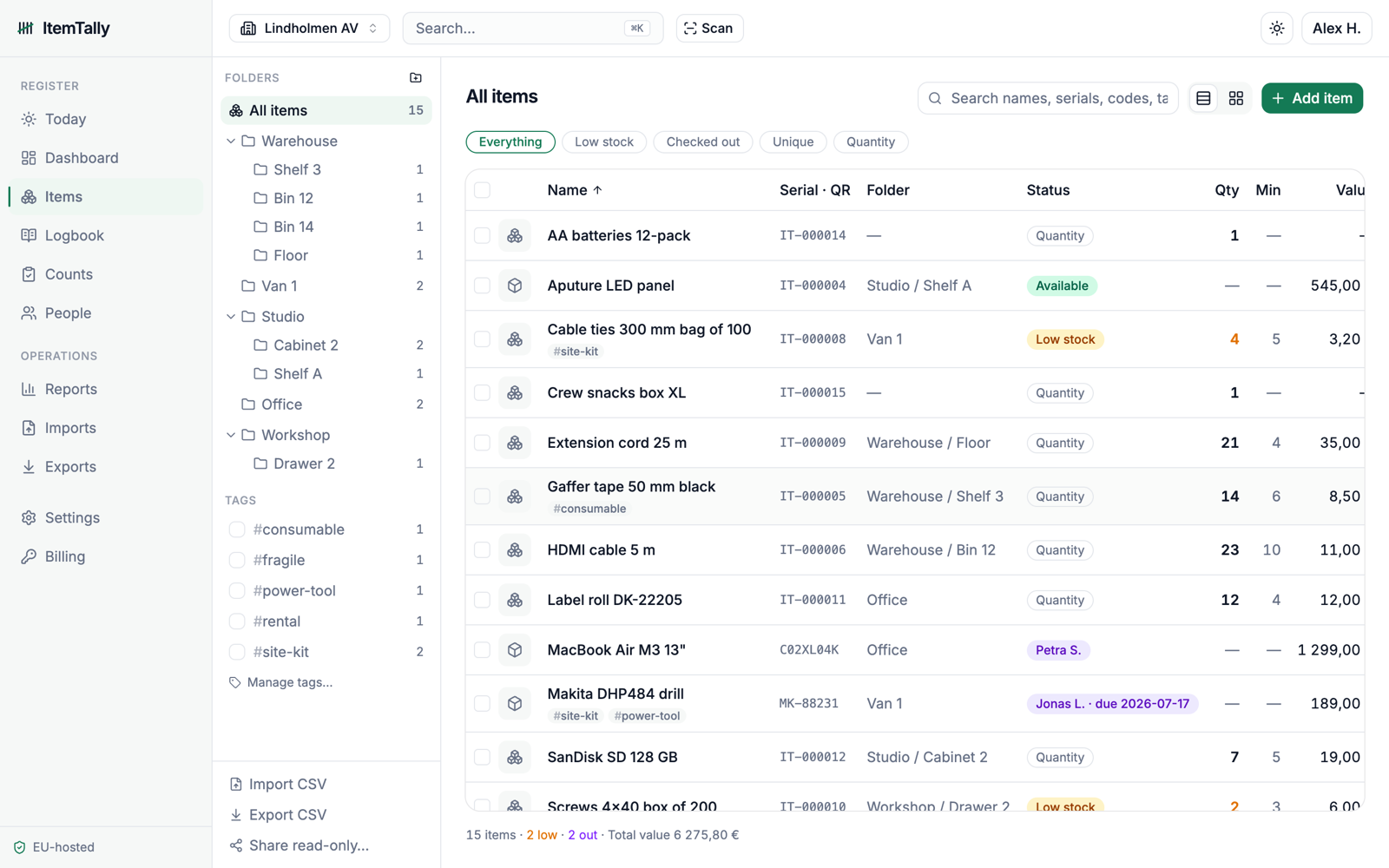Toggle the light/dark theme sun icon
Image resolution: width=1389 pixels, height=868 pixels.
1277,28
